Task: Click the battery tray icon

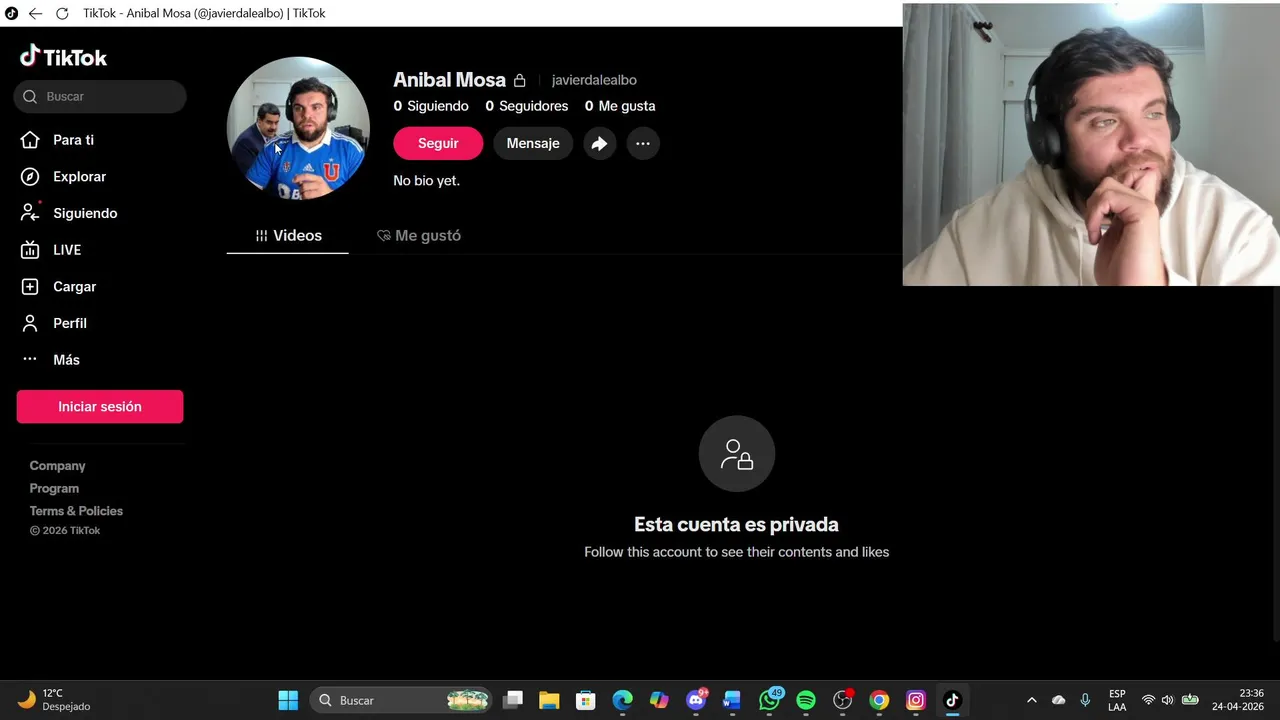Action: pos(1190,700)
